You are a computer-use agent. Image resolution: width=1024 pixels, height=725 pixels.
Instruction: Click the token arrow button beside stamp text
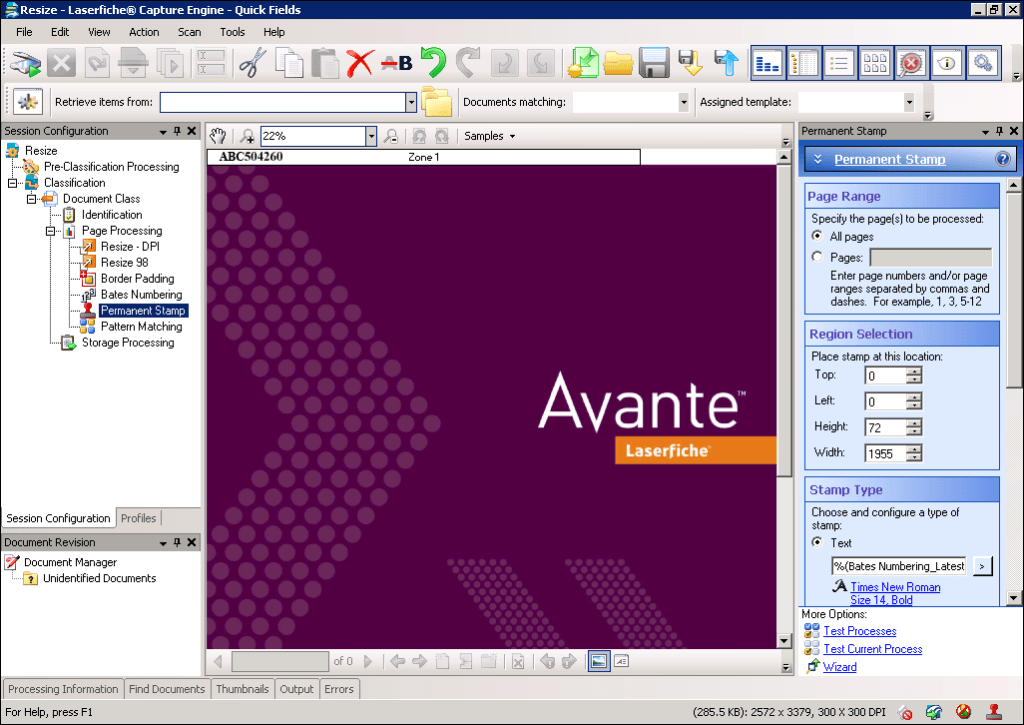click(x=982, y=566)
